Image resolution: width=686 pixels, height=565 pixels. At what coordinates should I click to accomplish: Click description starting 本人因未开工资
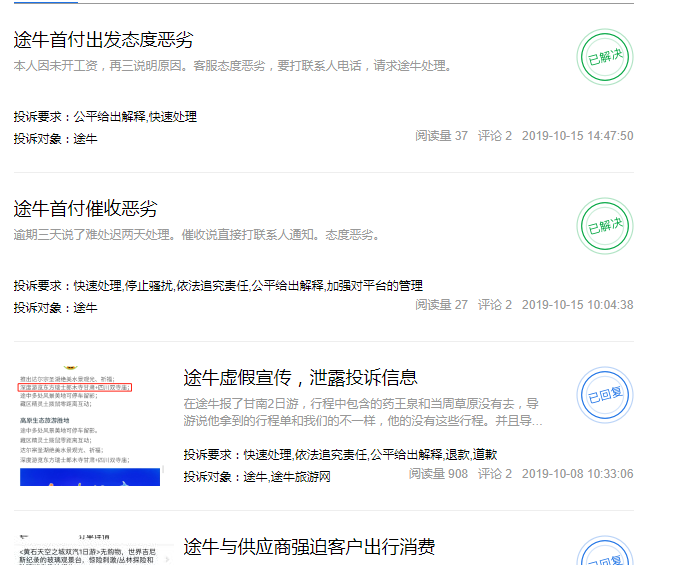click(x=233, y=66)
